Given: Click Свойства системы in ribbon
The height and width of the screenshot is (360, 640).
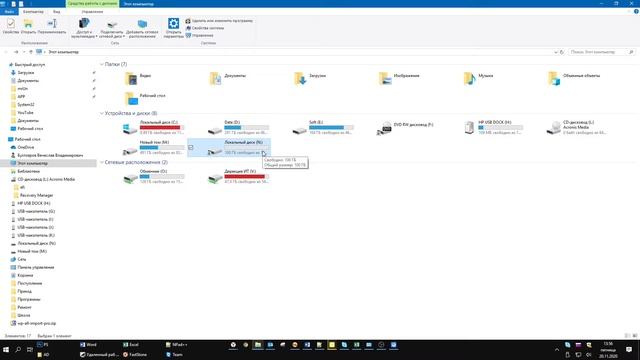Looking at the screenshot, I should pos(204,28).
